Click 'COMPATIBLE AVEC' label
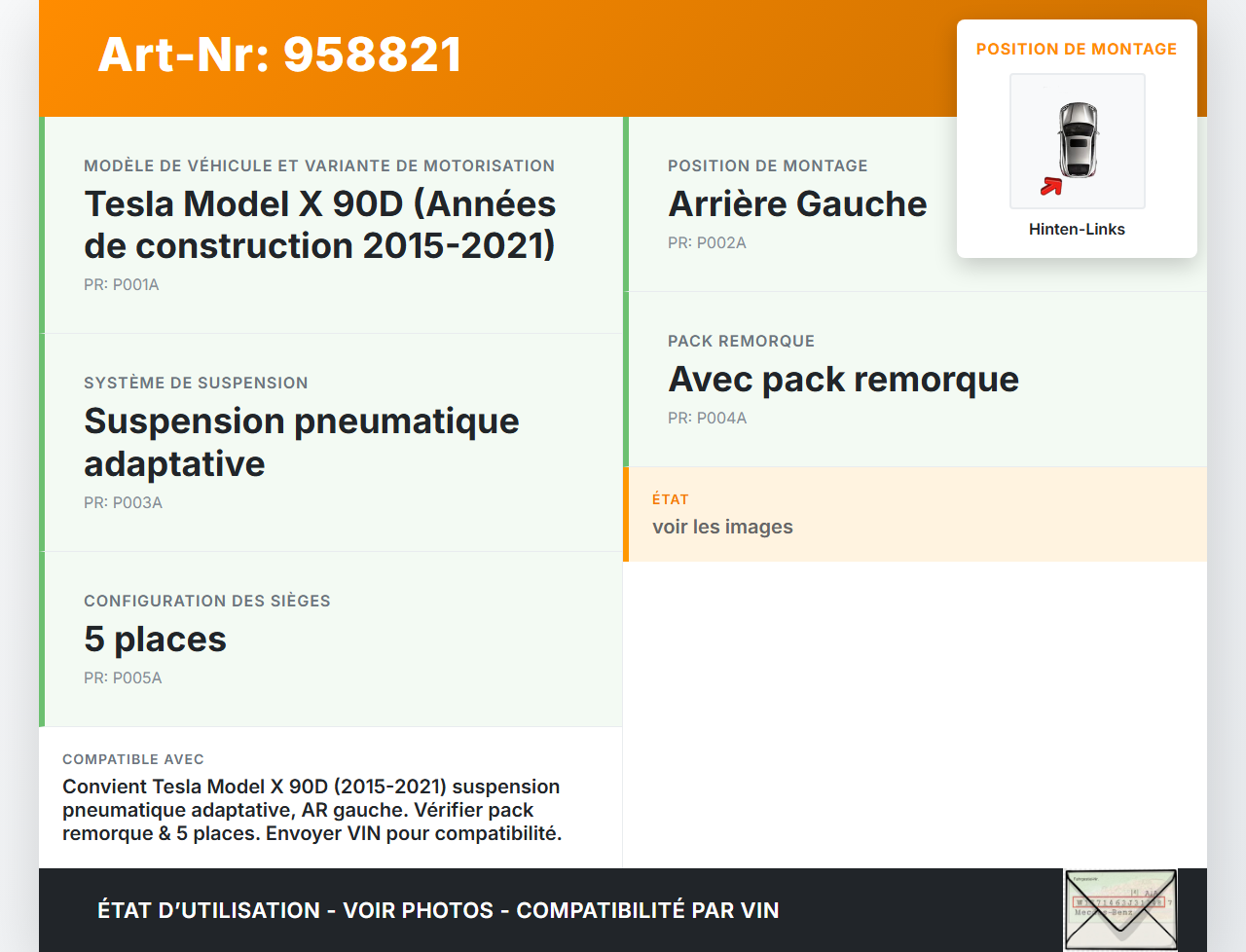The height and width of the screenshot is (952, 1246). (133, 759)
